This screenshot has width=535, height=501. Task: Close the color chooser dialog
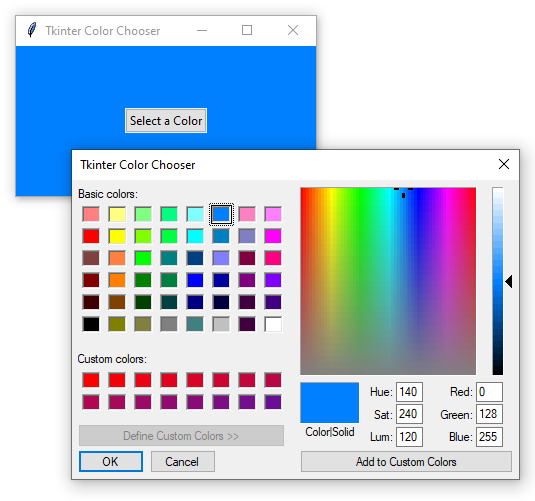(504, 164)
